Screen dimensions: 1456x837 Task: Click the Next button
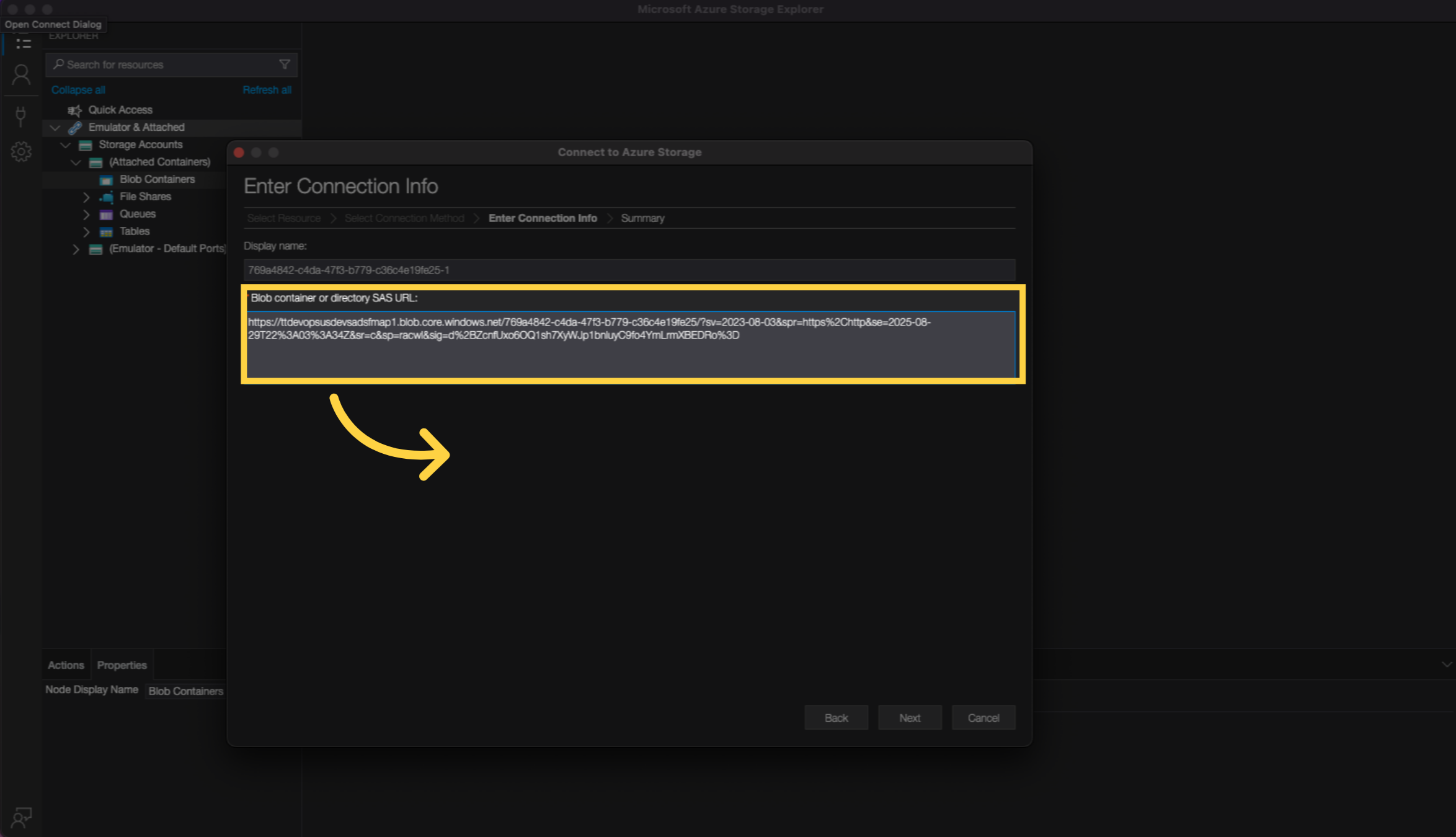tap(910, 717)
